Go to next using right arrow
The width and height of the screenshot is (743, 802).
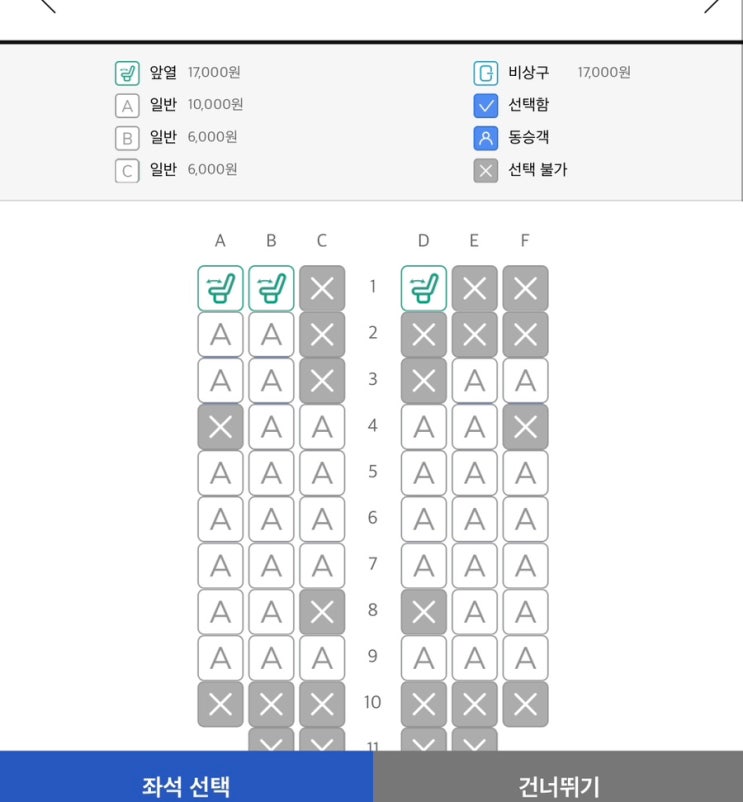[x=712, y=5]
